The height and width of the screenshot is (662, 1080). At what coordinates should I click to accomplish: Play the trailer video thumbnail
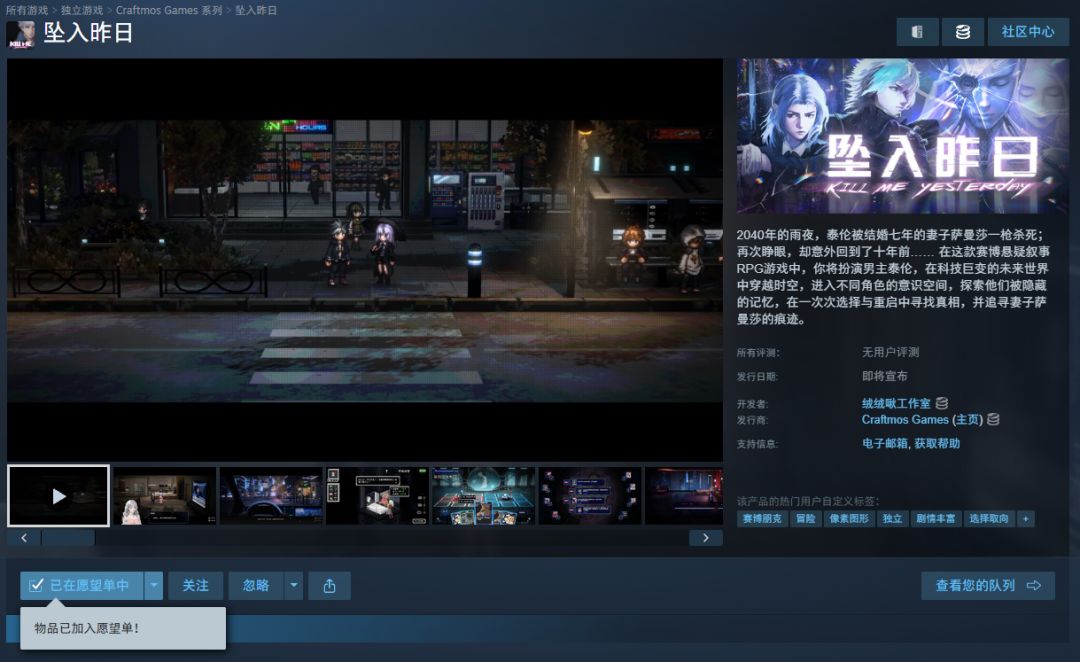[x=59, y=495]
